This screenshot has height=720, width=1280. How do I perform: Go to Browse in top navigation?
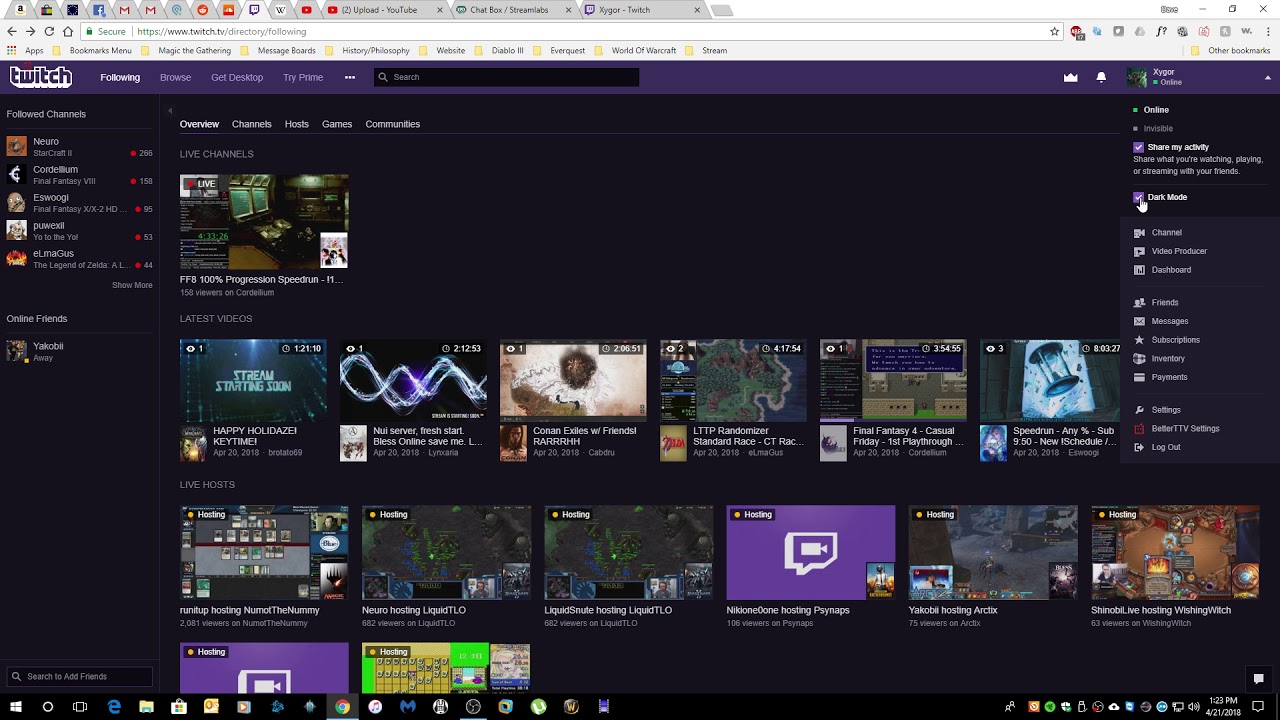175,77
